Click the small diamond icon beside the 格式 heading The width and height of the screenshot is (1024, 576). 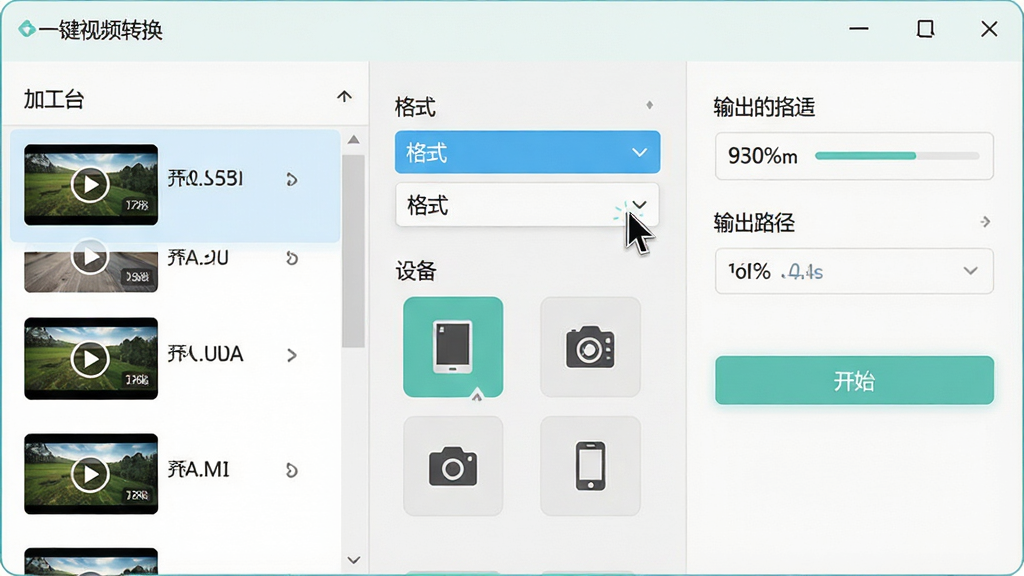pyautogui.click(x=649, y=105)
